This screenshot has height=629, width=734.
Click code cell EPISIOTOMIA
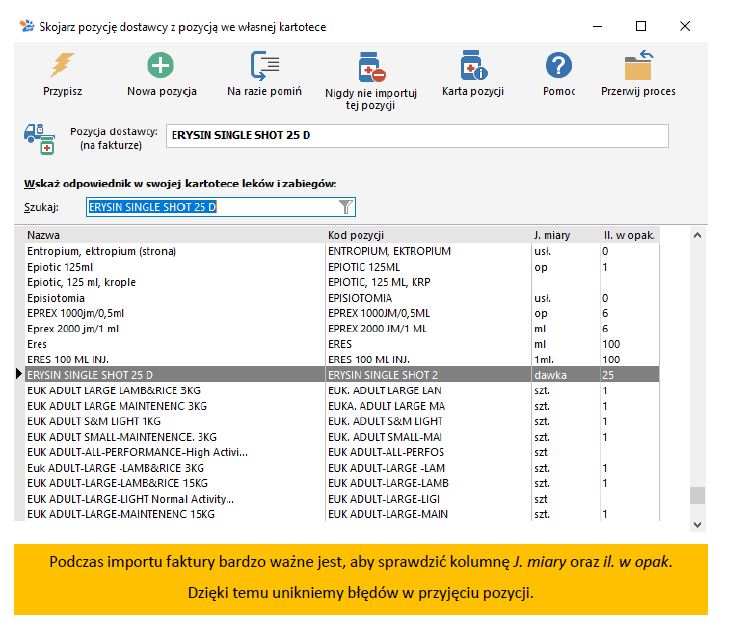428,298
